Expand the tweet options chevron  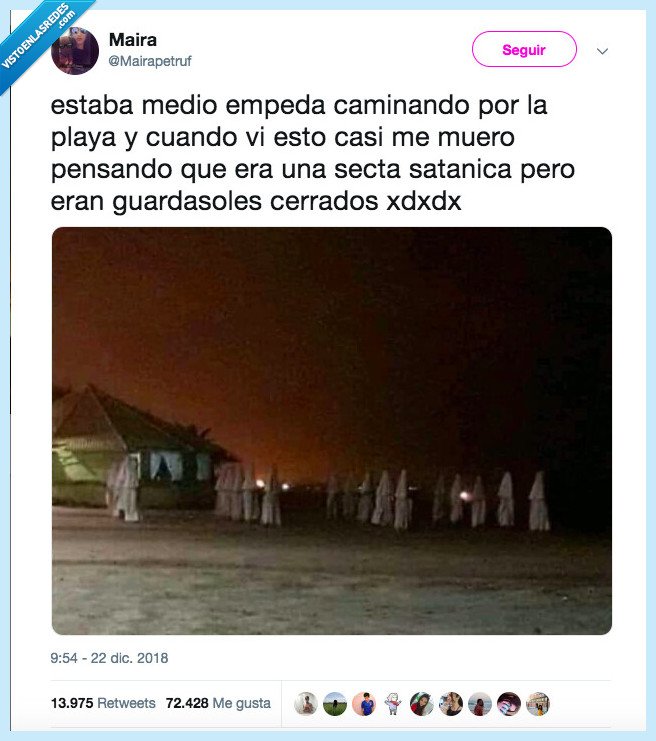point(602,51)
